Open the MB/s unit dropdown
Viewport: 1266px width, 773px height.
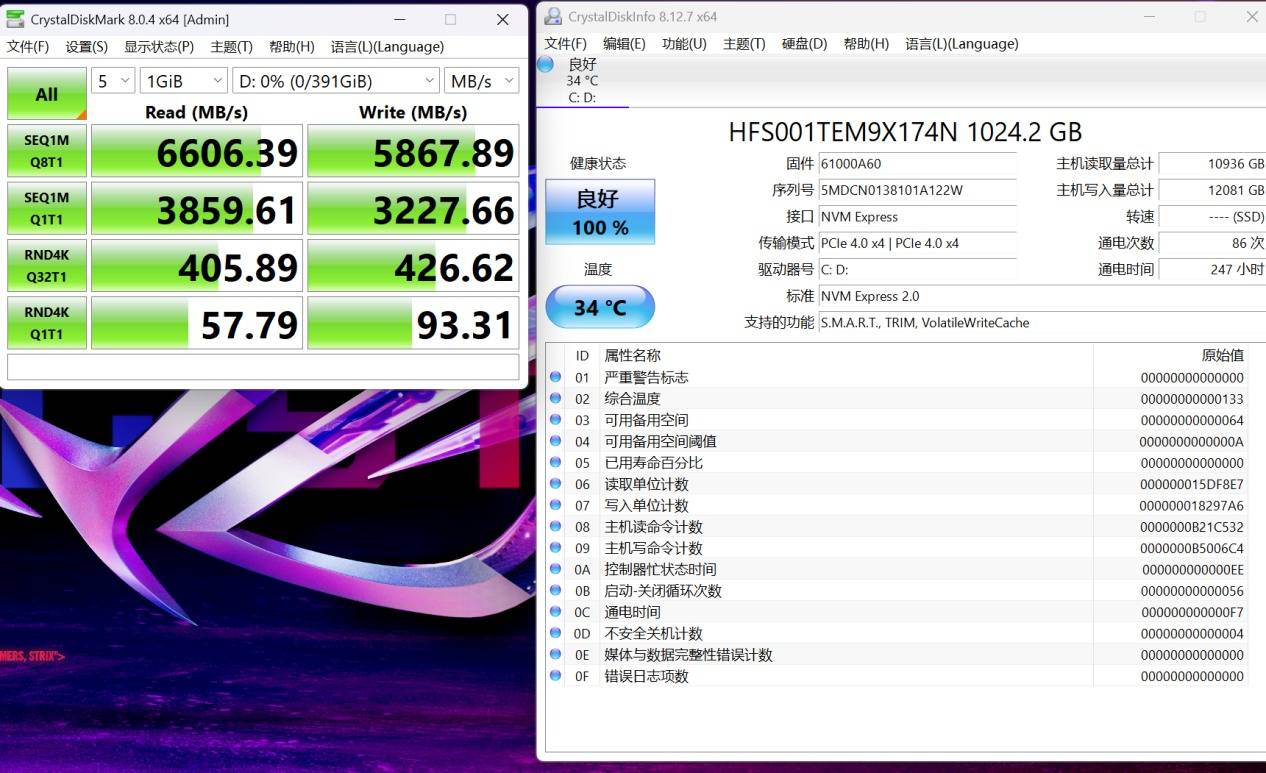pyautogui.click(x=481, y=81)
